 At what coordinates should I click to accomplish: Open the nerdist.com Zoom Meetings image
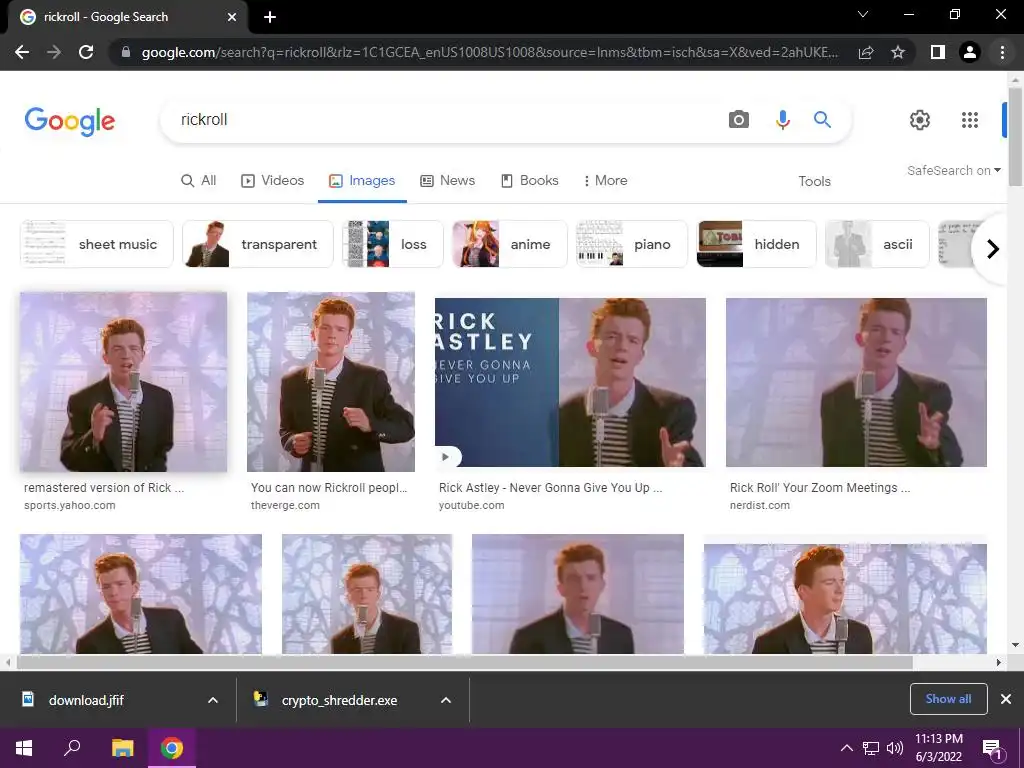[856, 382]
